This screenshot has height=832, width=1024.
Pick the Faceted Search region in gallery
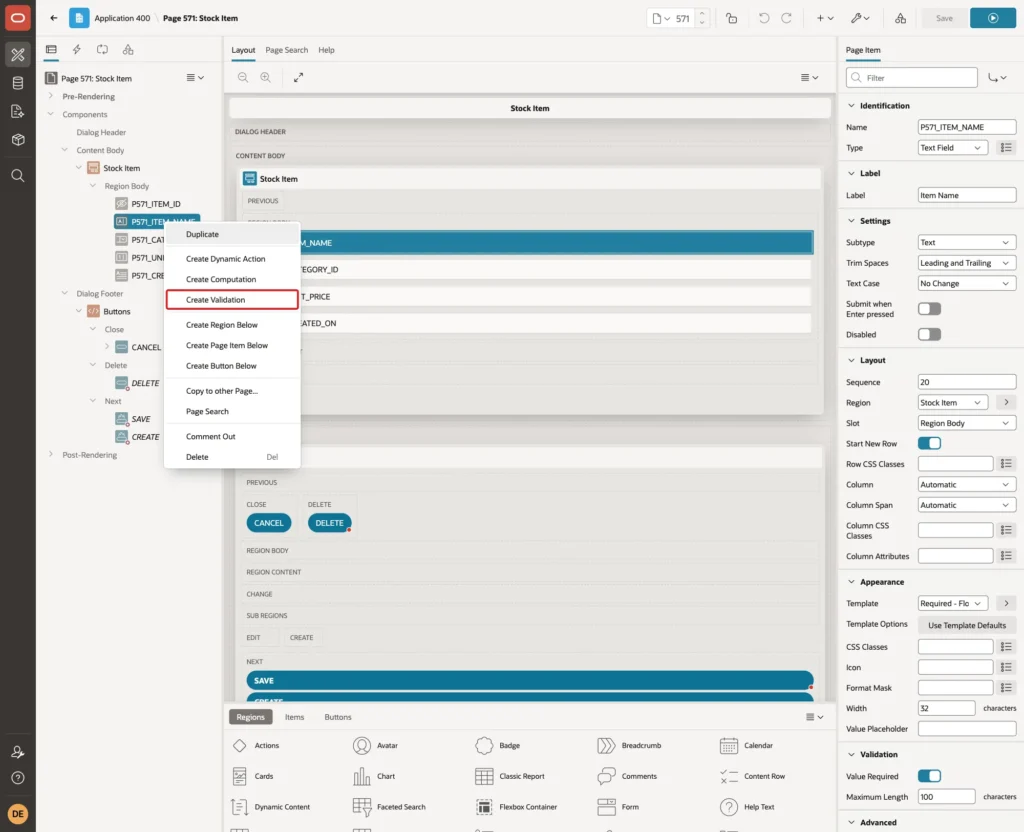tap(389, 807)
